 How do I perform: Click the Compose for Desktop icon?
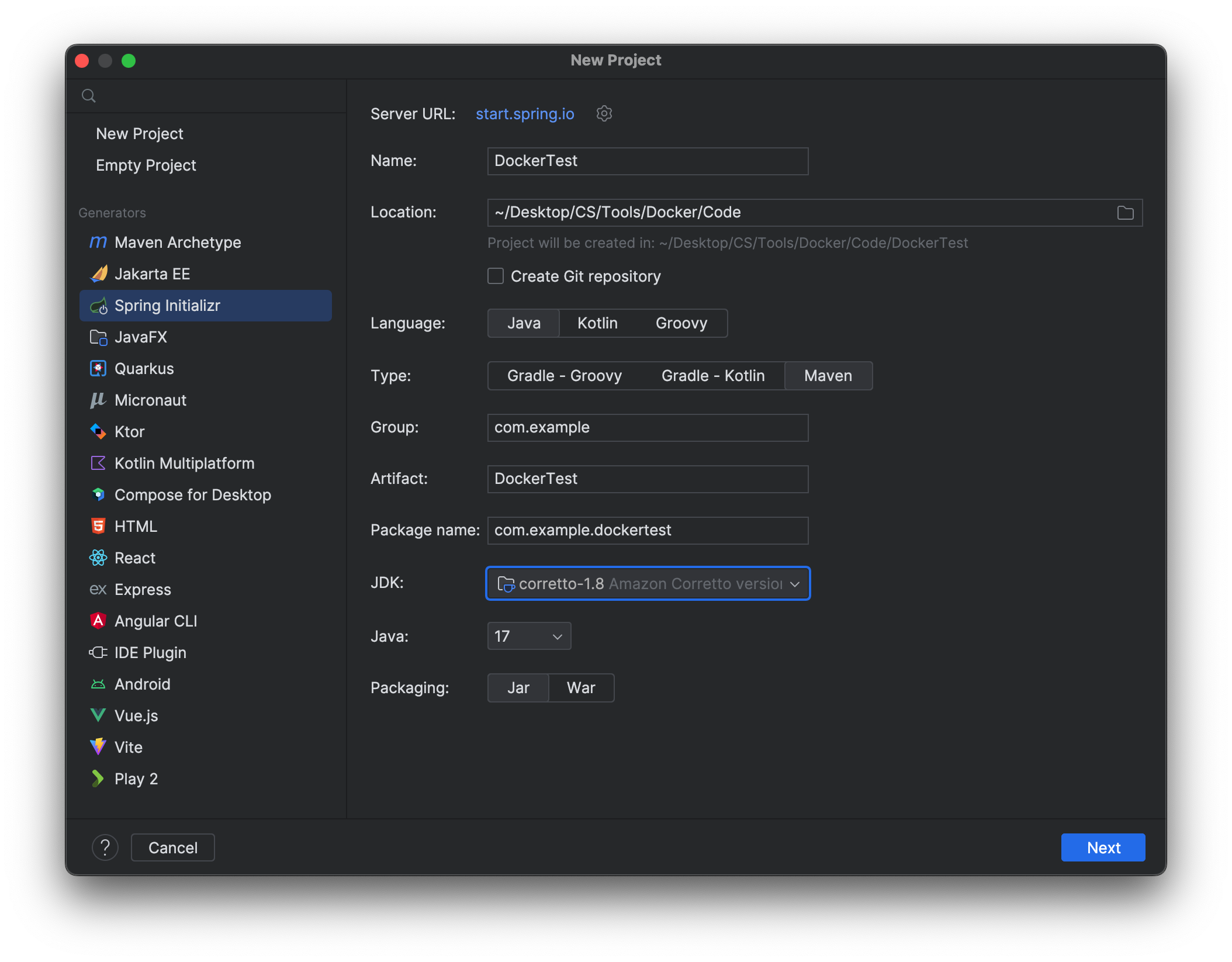pyautogui.click(x=98, y=495)
